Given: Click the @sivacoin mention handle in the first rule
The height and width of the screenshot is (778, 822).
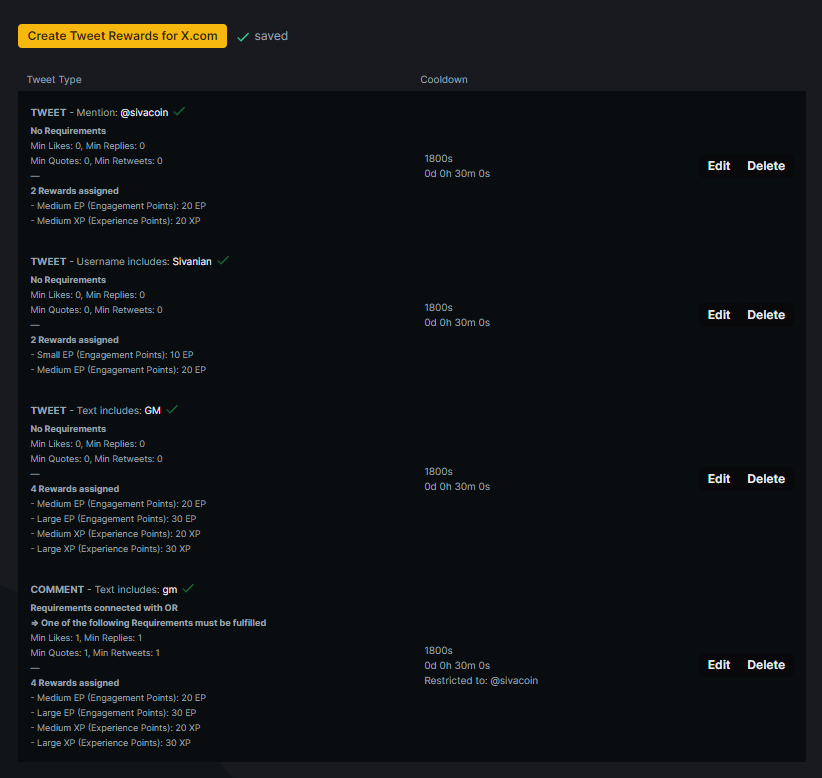Looking at the screenshot, I should click(x=144, y=113).
